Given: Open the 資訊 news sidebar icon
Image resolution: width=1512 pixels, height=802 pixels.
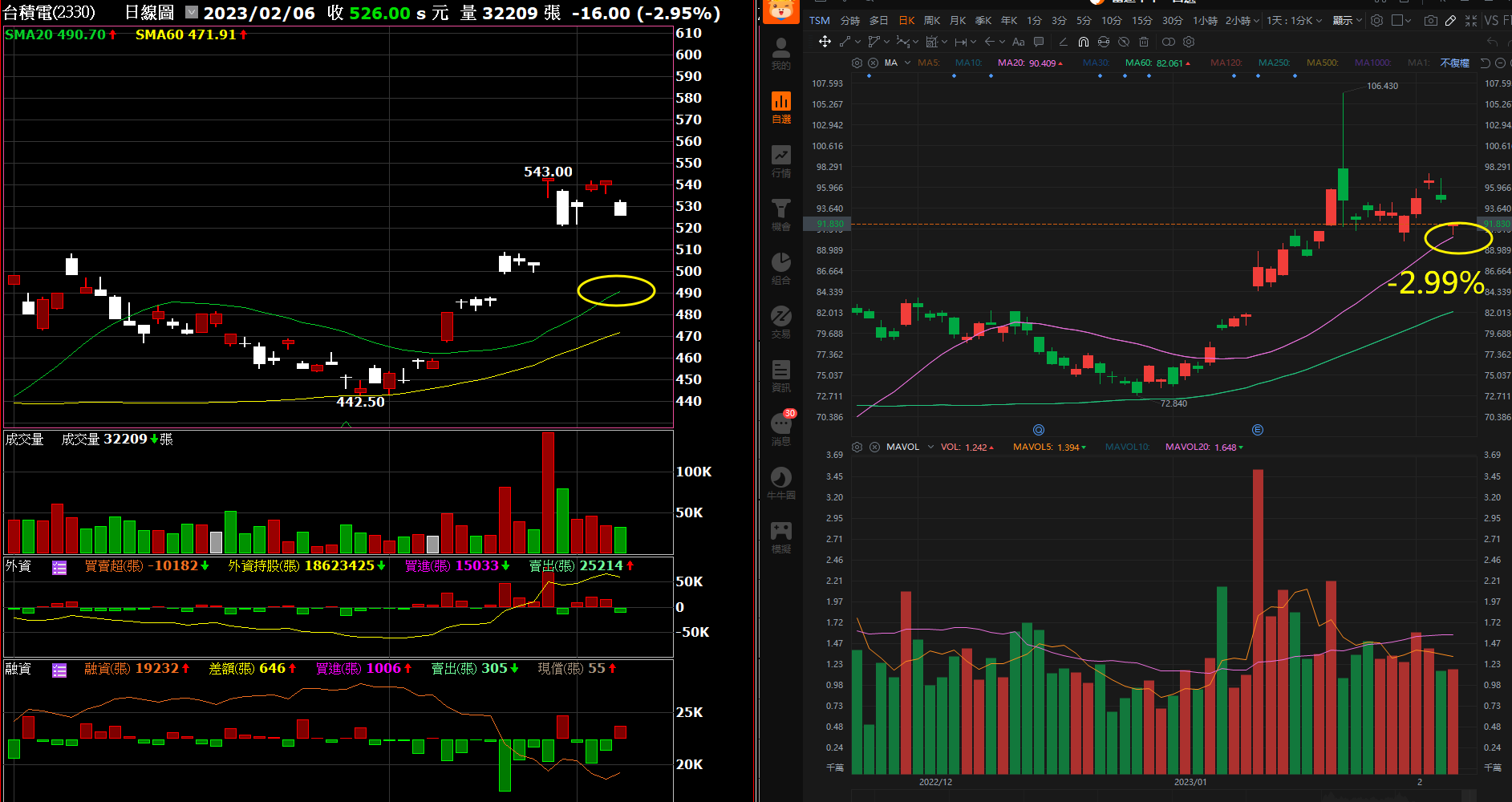Looking at the screenshot, I should pyautogui.click(x=780, y=376).
